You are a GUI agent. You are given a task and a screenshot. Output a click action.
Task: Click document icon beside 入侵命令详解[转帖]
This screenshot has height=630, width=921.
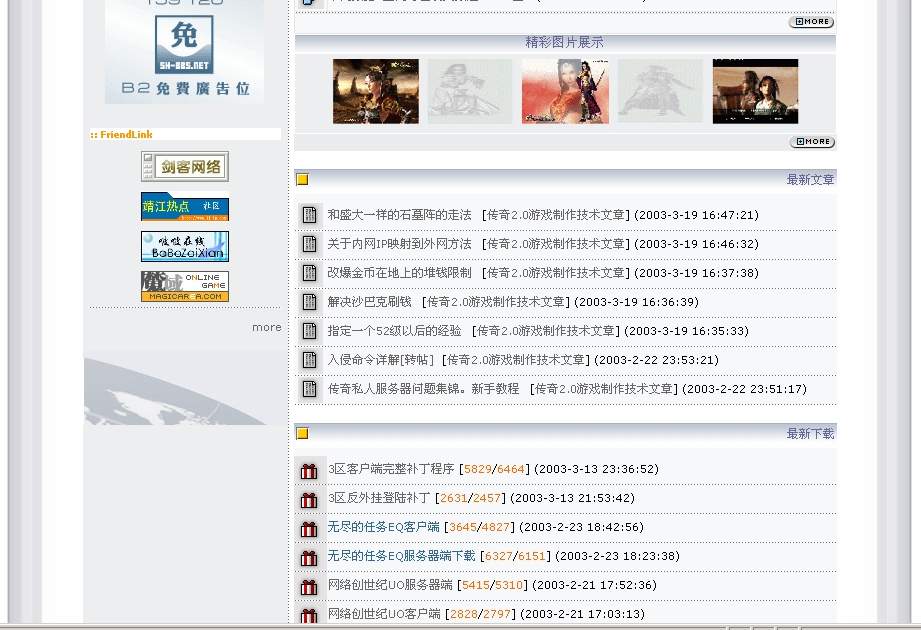309,360
